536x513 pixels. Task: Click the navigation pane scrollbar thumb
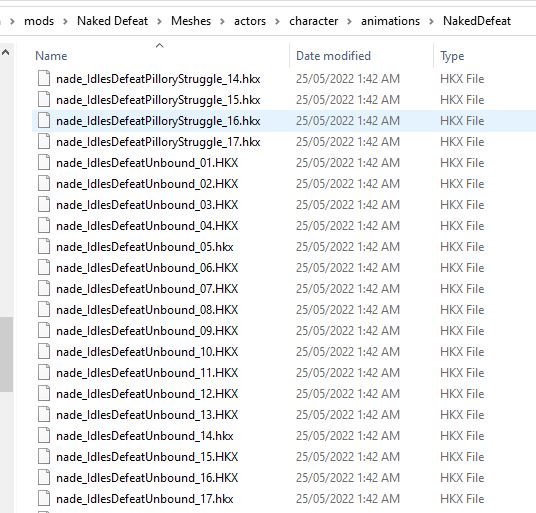click(6, 354)
